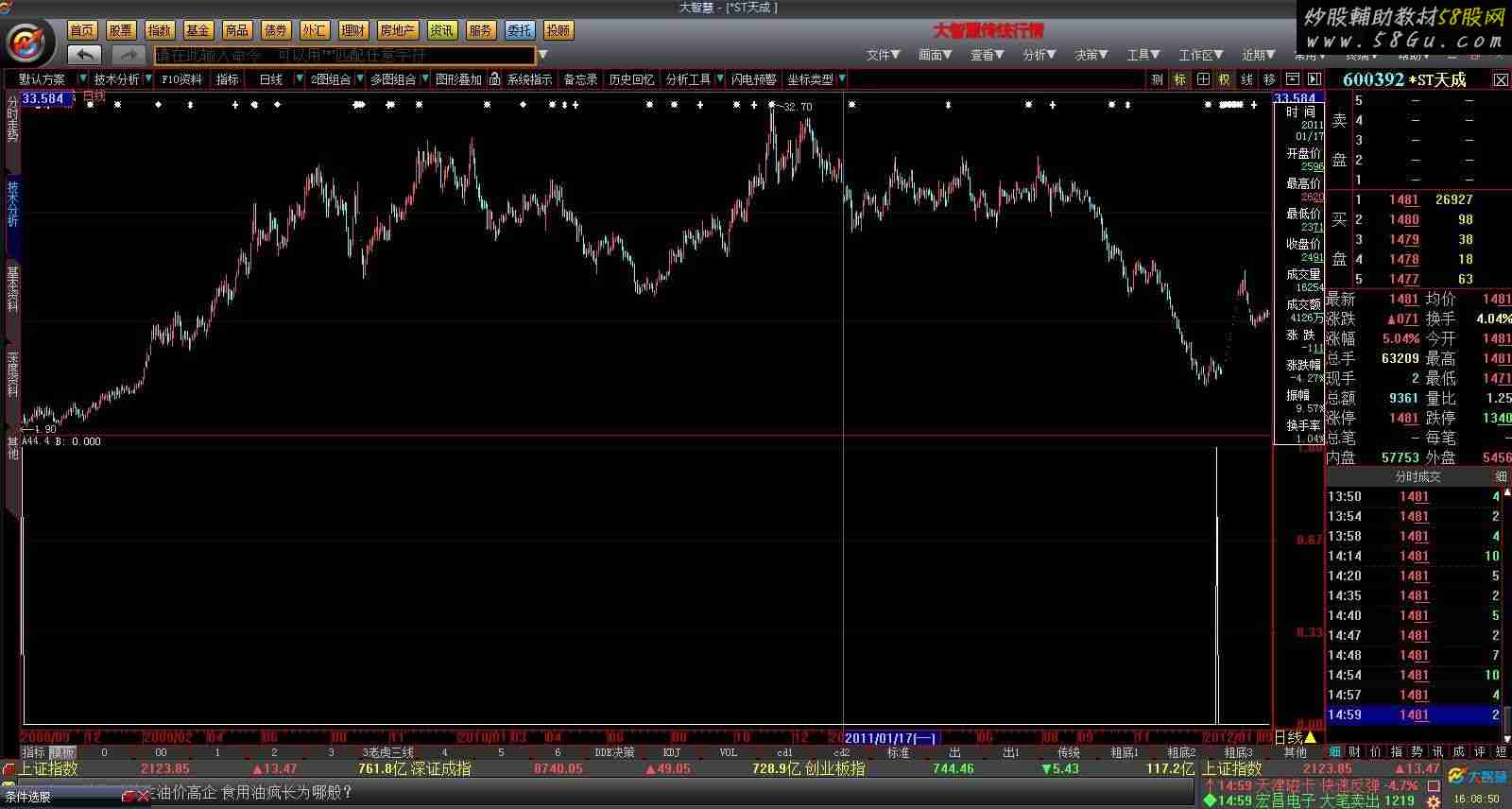This screenshot has width=1512, height=809.
Task: Toggle the 移 move chart icon
Action: [x=1269, y=79]
